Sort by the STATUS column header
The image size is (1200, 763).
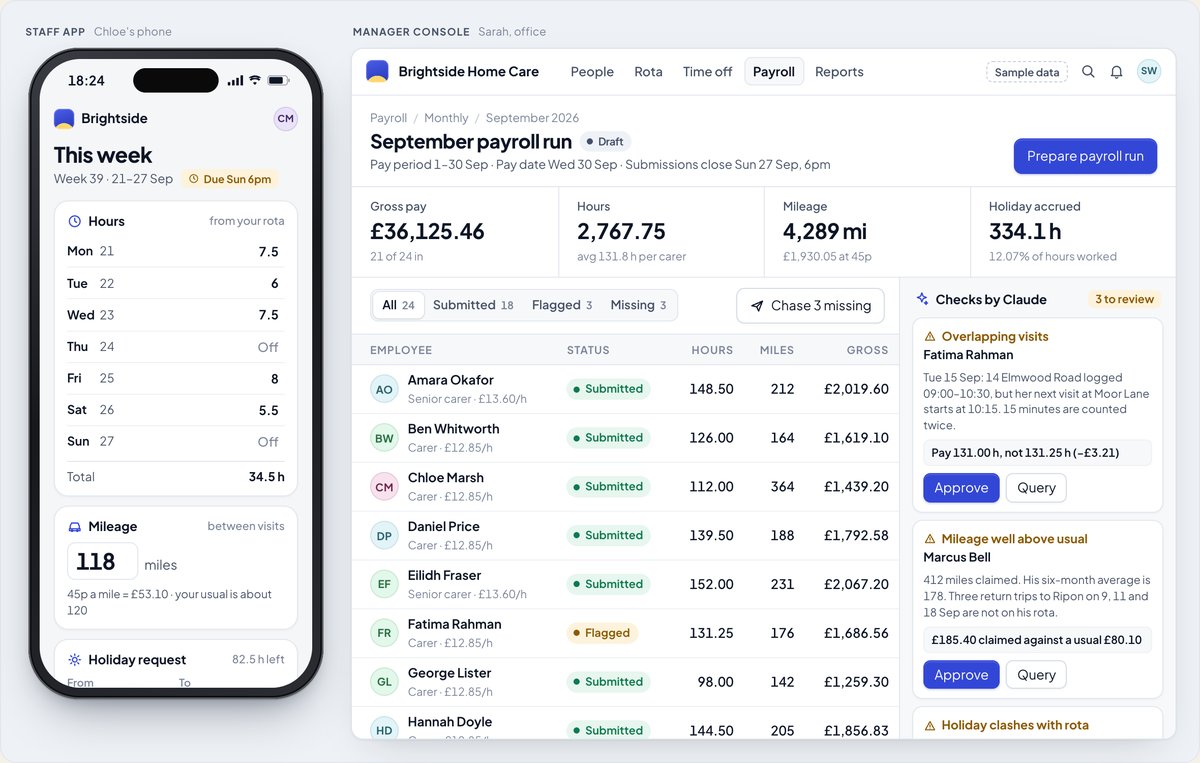[x=588, y=350]
